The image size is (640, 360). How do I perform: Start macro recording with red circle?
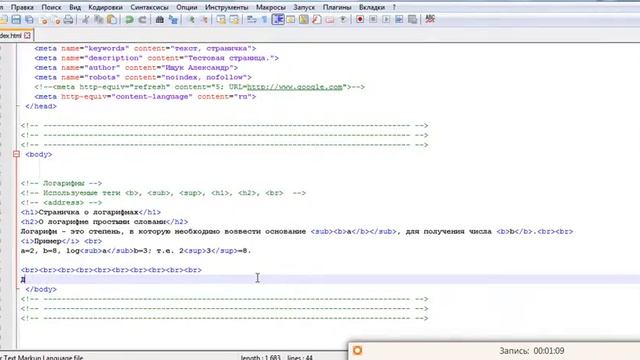pyautogui.click(x=360, y=19)
